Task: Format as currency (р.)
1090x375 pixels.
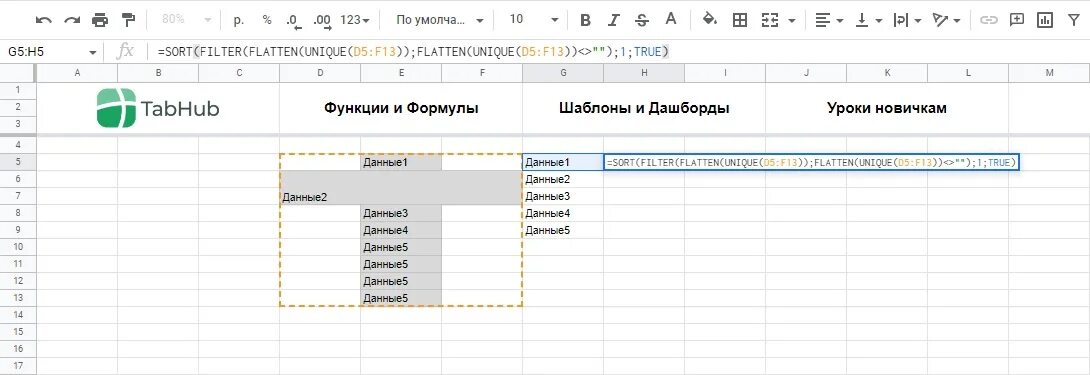Action: tap(239, 19)
